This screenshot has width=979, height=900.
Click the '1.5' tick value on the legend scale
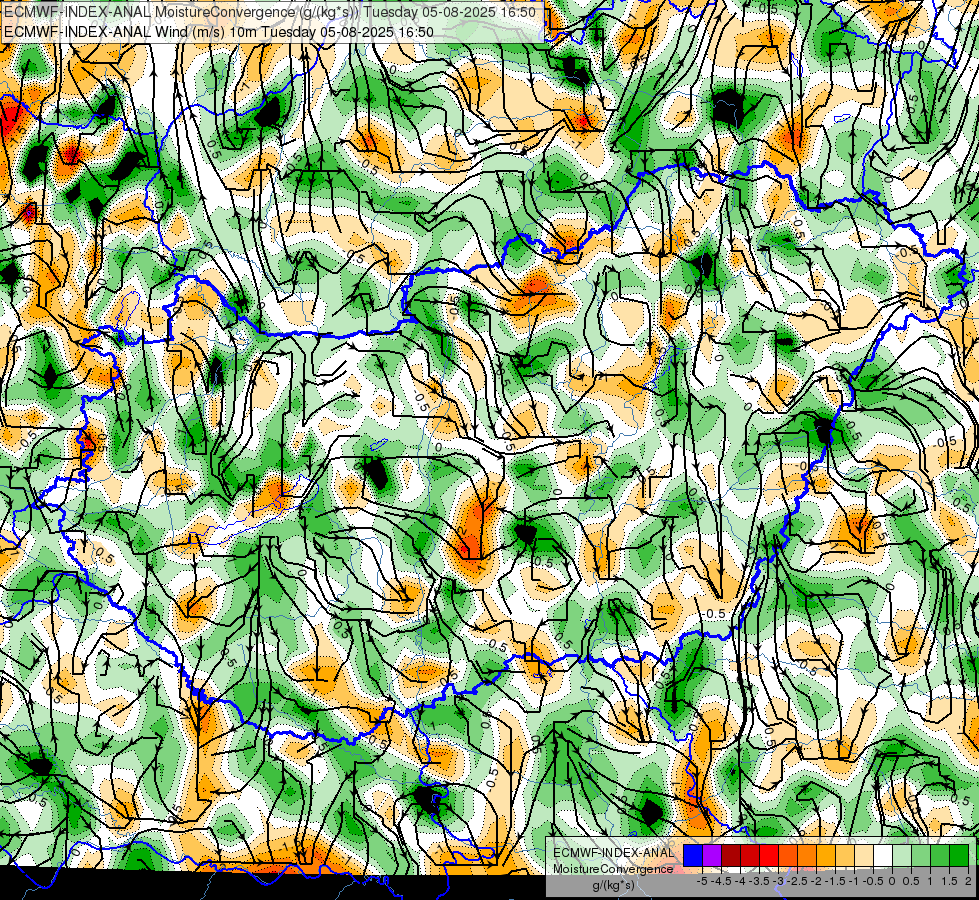tap(949, 881)
